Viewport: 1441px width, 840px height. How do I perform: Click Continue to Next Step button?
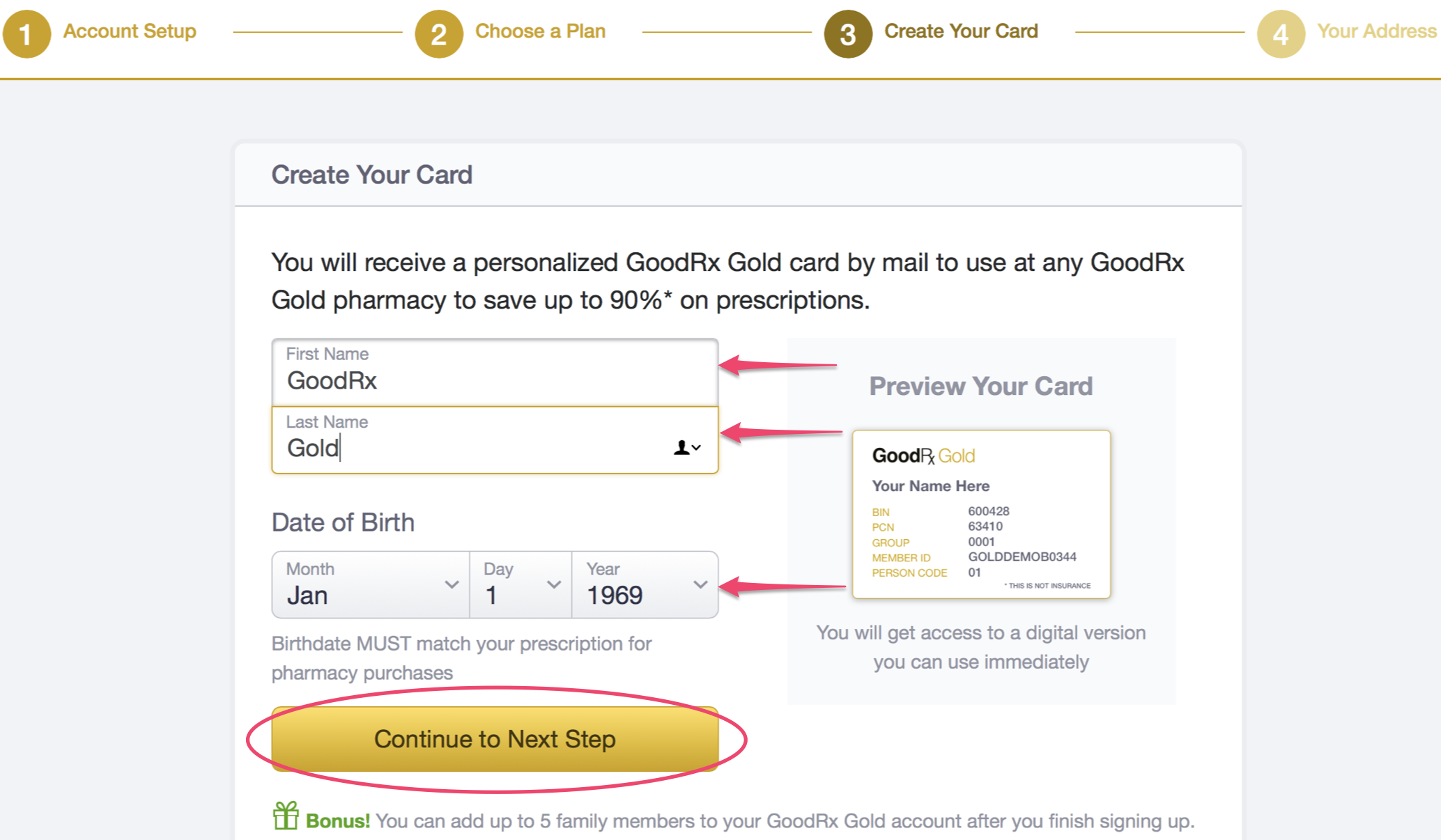(x=495, y=739)
